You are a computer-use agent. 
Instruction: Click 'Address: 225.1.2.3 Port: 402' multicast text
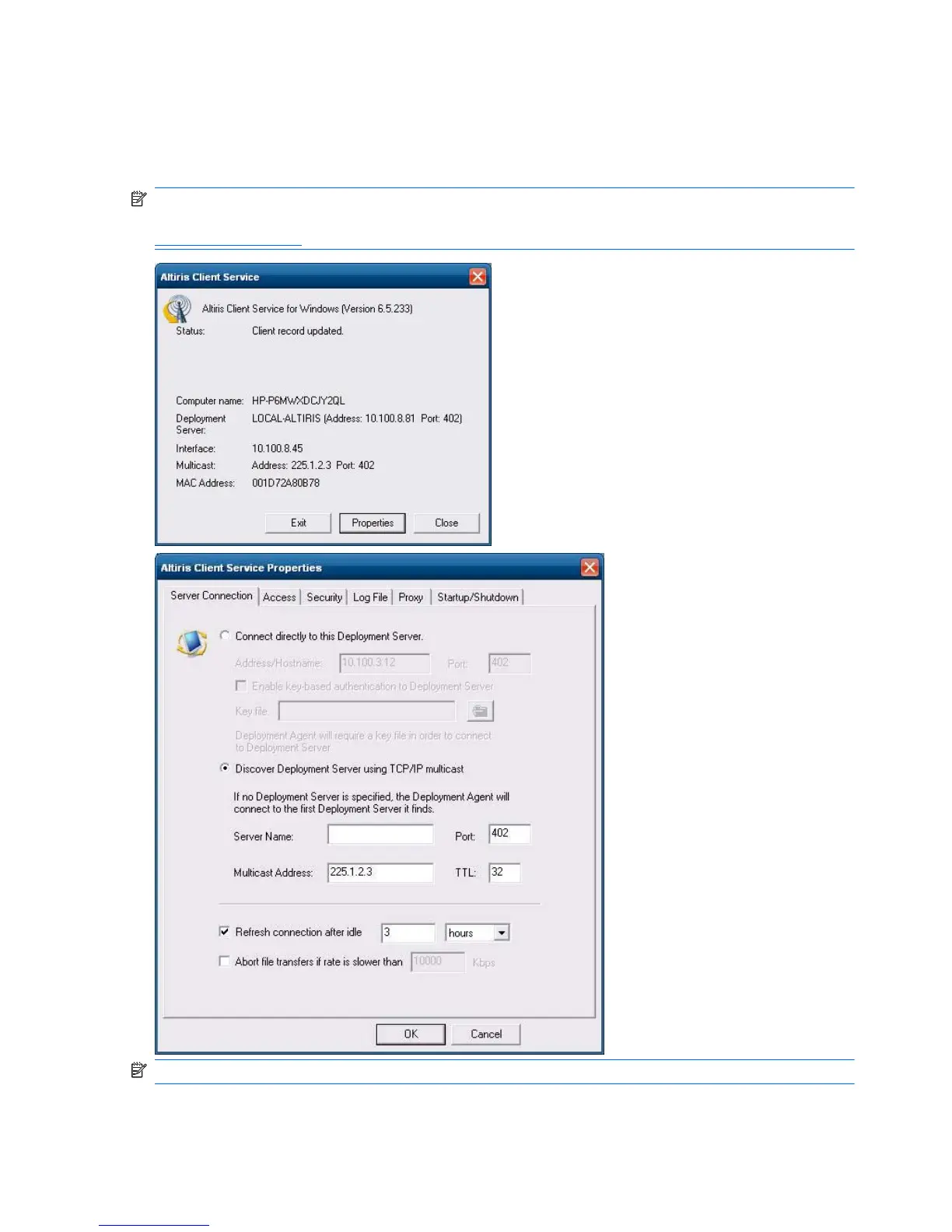pyautogui.click(x=313, y=465)
